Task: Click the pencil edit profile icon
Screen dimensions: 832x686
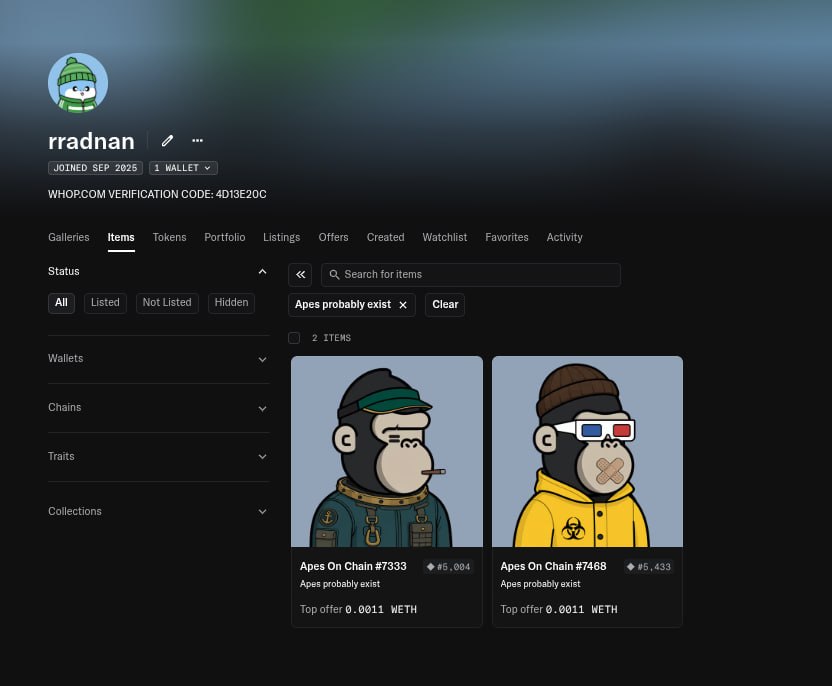Action: point(167,141)
